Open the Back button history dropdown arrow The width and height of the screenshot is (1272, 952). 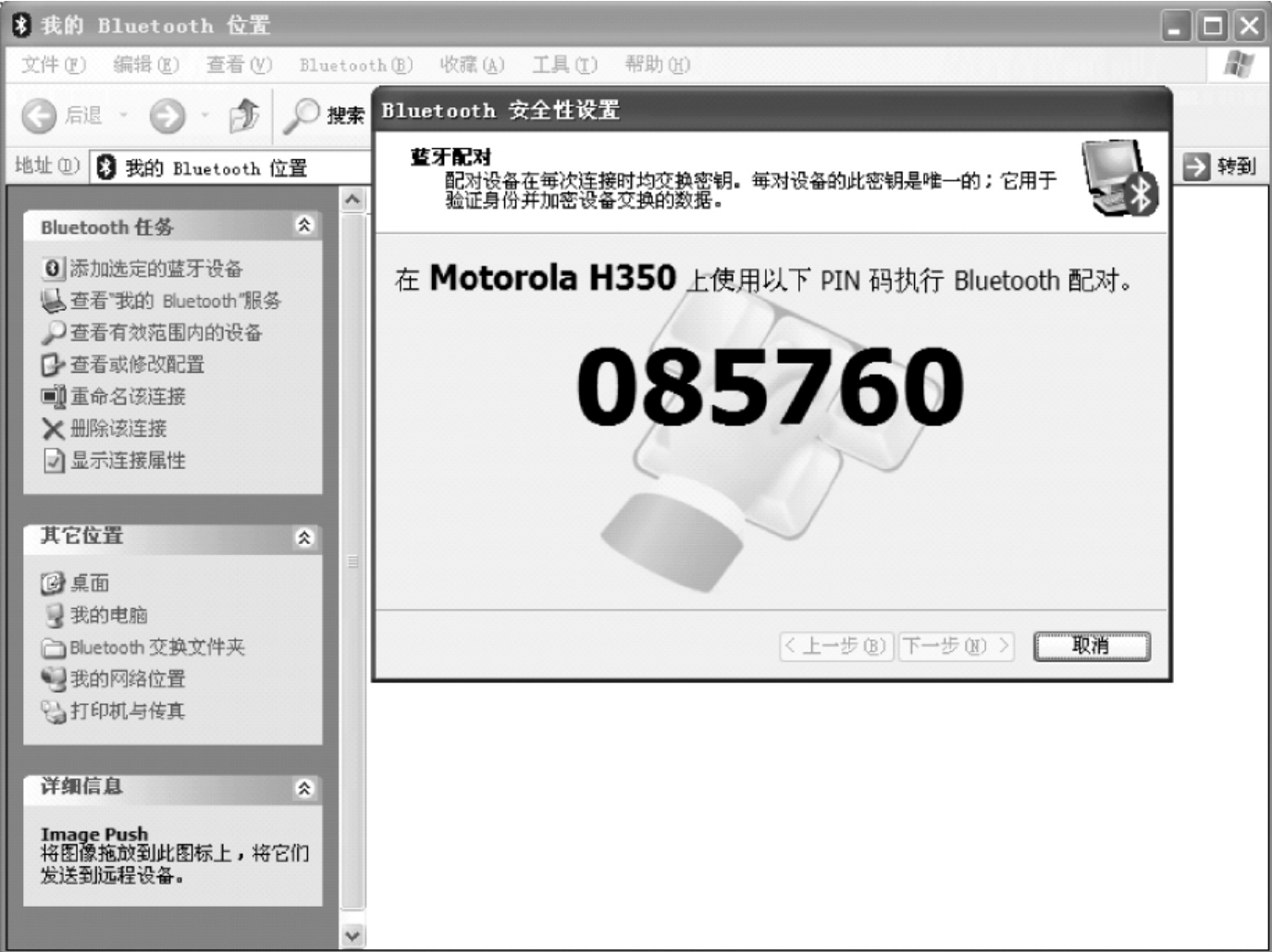pos(123,116)
